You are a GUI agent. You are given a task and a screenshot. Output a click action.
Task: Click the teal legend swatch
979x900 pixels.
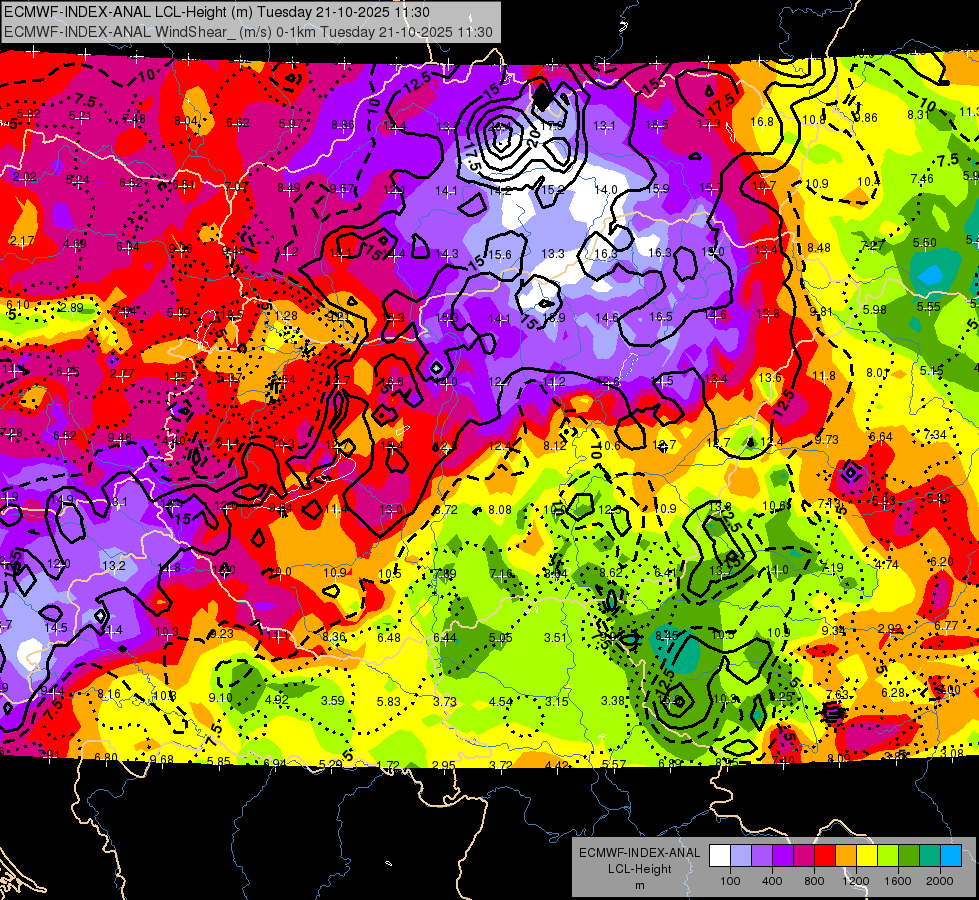(x=930, y=855)
